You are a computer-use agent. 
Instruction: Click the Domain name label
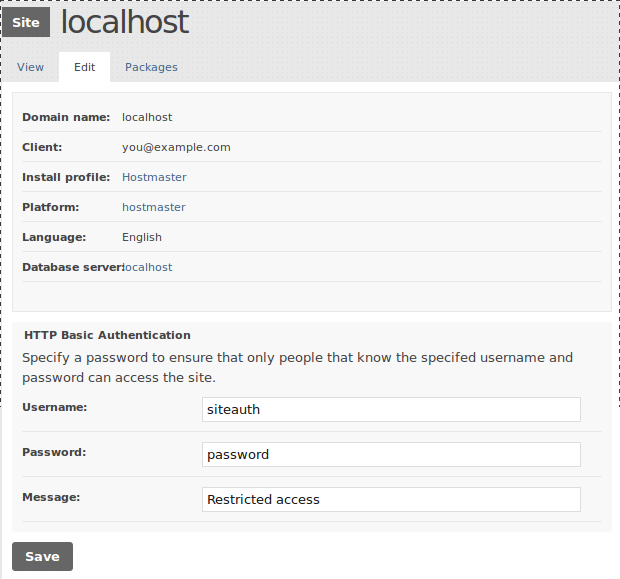coord(66,117)
